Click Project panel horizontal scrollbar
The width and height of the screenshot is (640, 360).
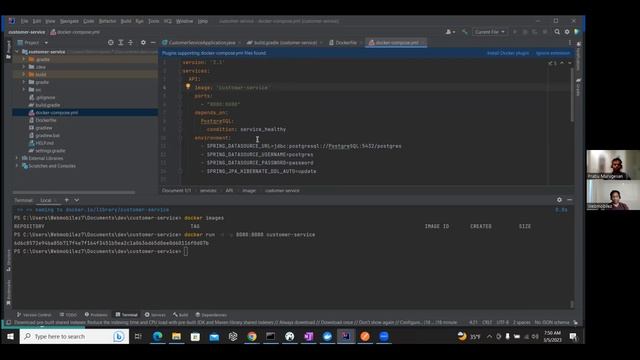click(x=74, y=192)
